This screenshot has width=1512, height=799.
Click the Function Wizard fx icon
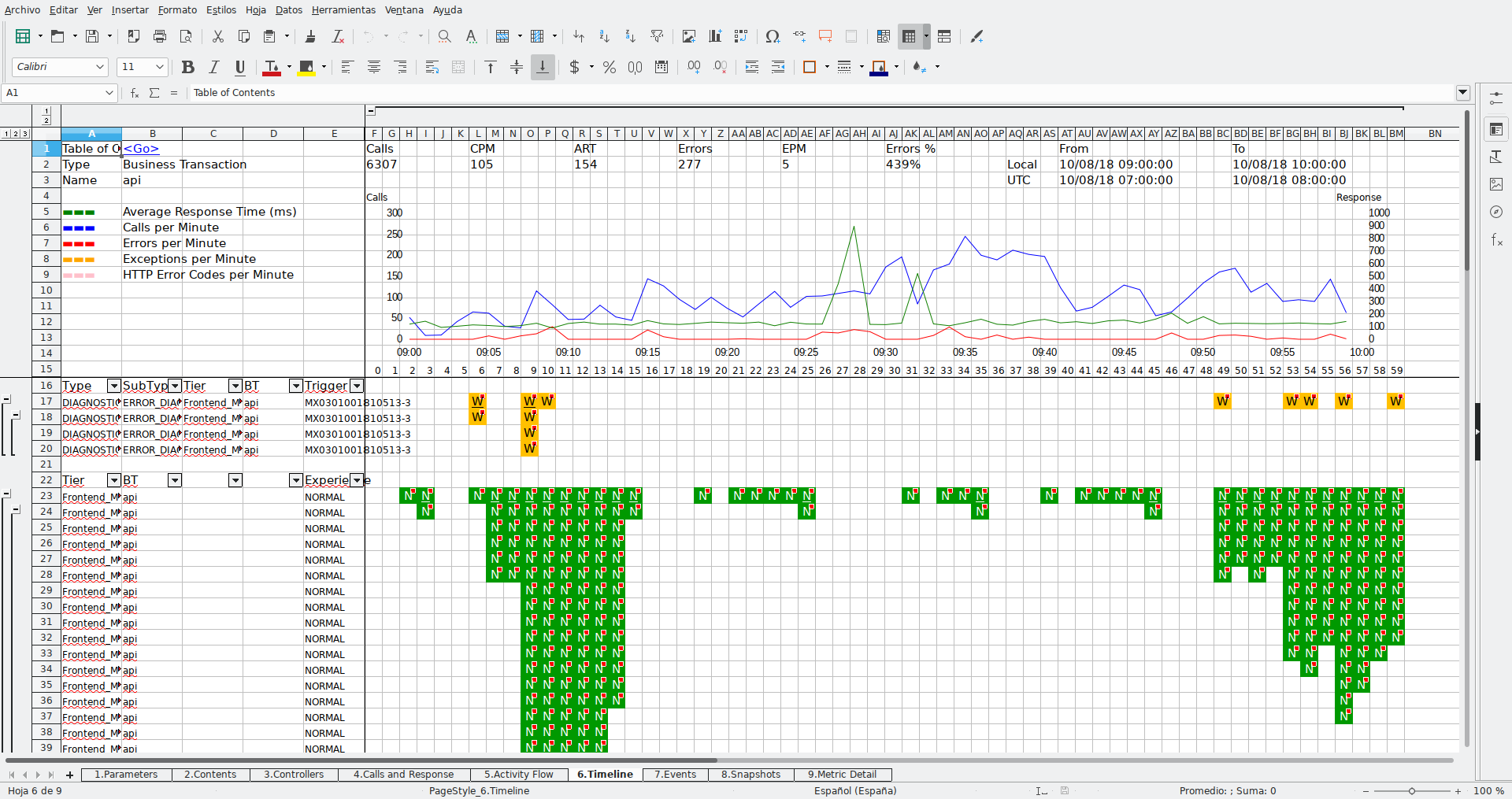point(135,93)
